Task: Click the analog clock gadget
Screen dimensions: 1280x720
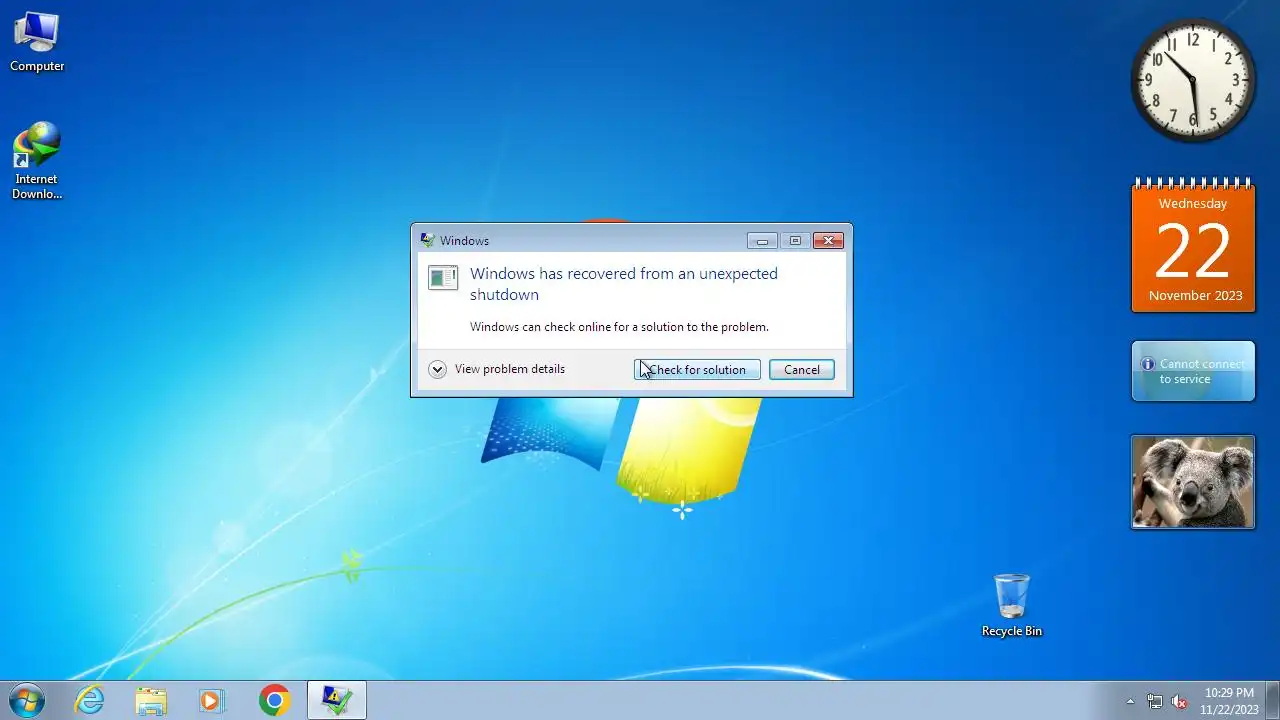Action: [1193, 80]
